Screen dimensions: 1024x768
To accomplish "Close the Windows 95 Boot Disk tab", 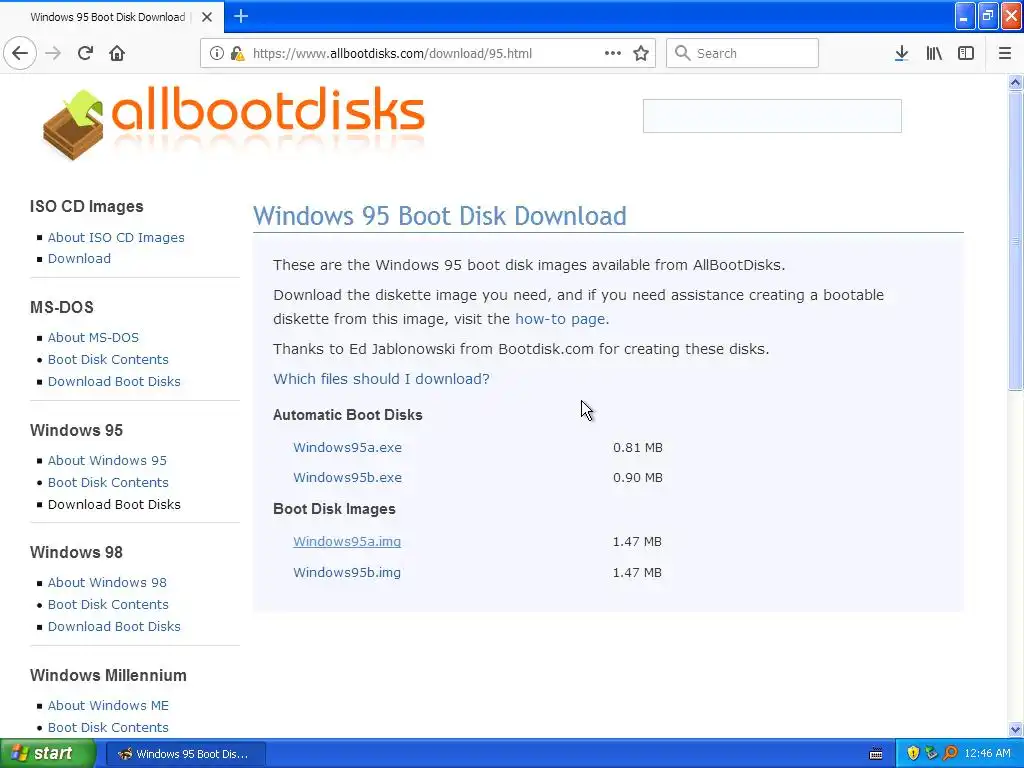I will pos(207,17).
